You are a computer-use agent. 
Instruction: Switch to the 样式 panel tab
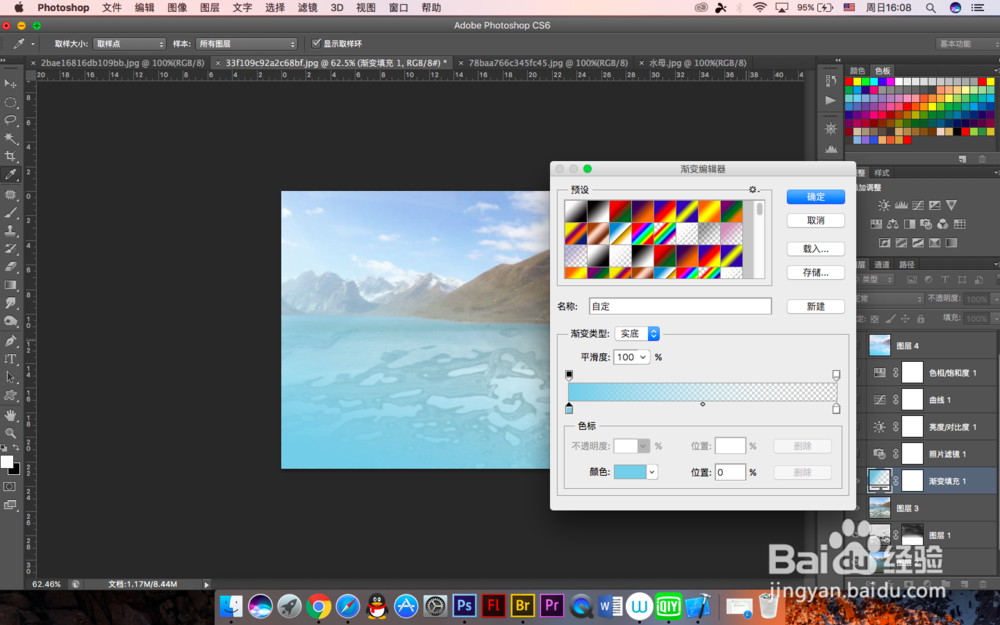[x=882, y=173]
